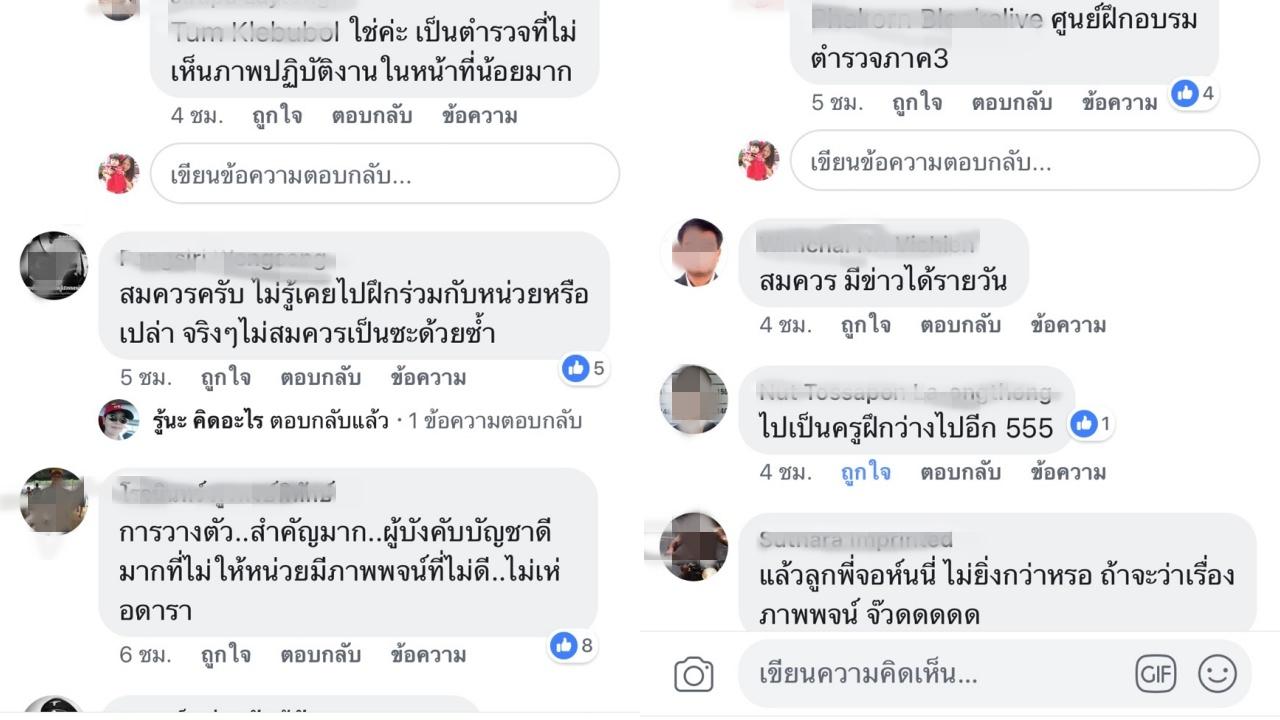Click ข้อความ under the 6 ชม. comment

428,655
